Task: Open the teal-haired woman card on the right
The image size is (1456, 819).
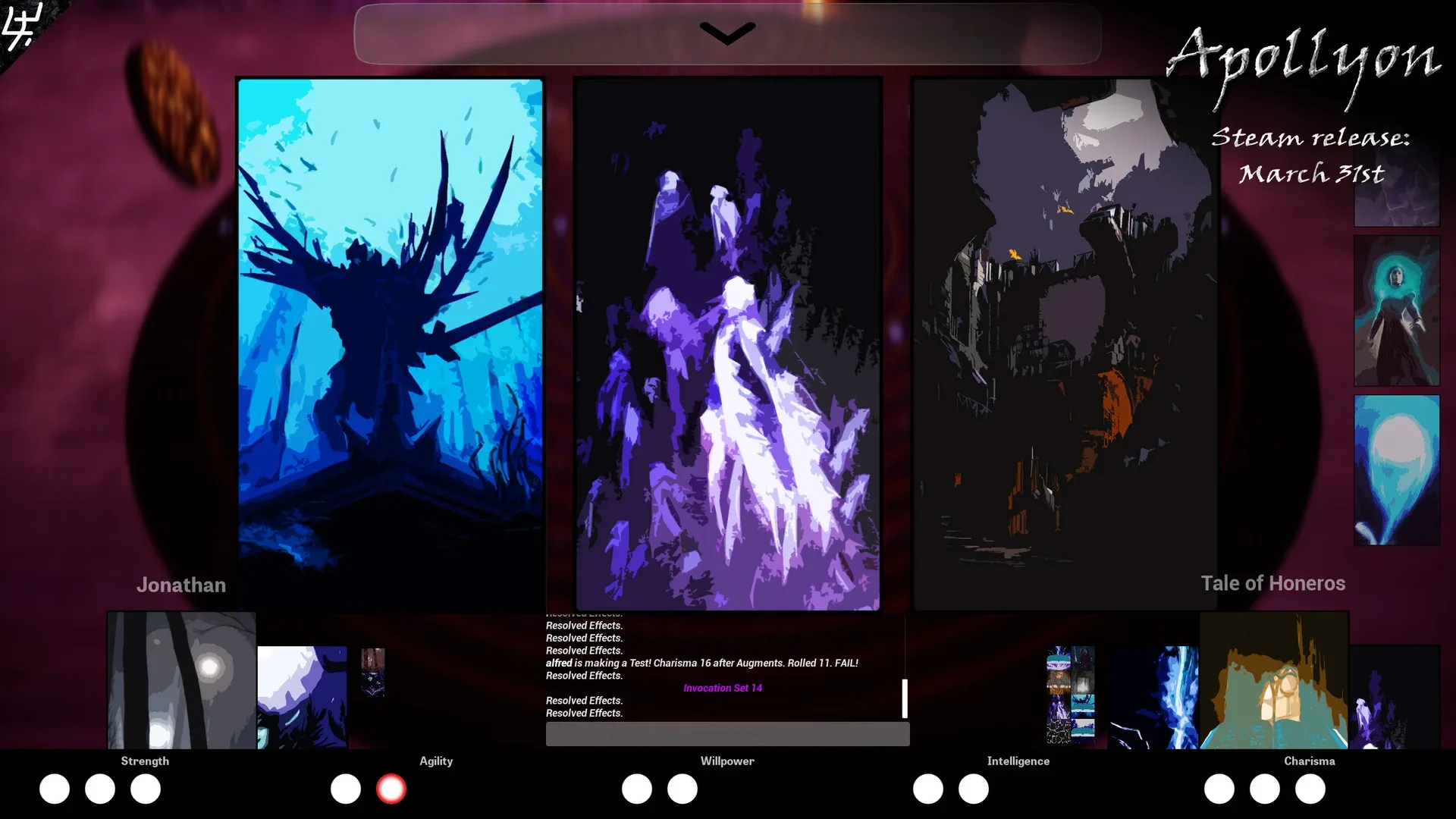Action: pos(1396,310)
